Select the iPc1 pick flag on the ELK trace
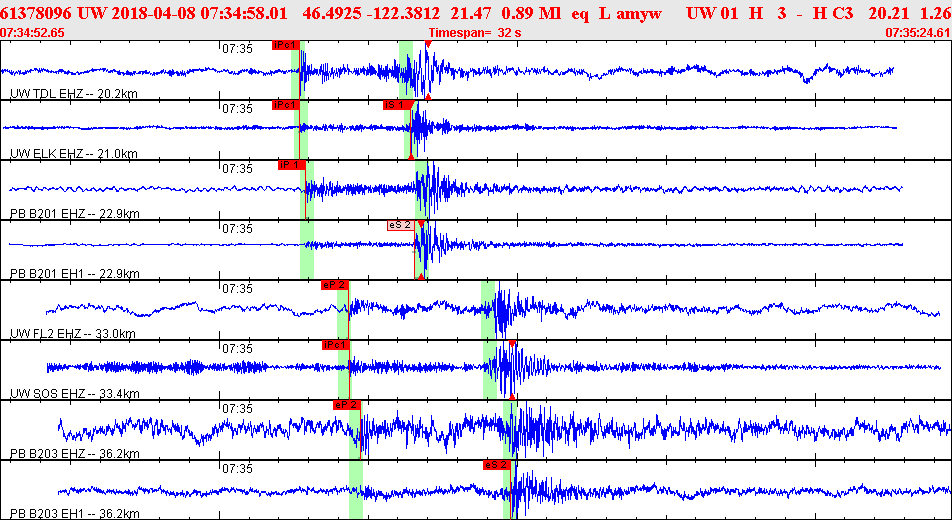Screen dimensions: 952x520 [285, 105]
